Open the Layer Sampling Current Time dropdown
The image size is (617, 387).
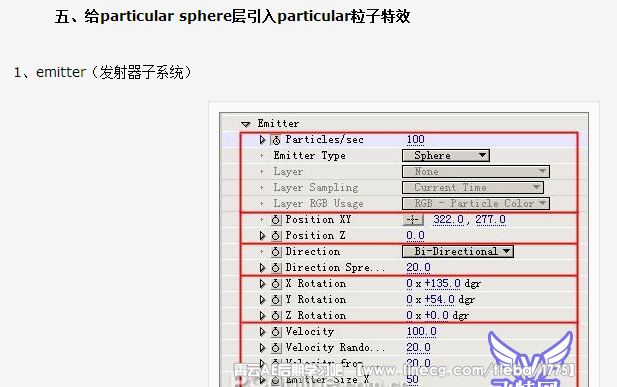(473, 188)
